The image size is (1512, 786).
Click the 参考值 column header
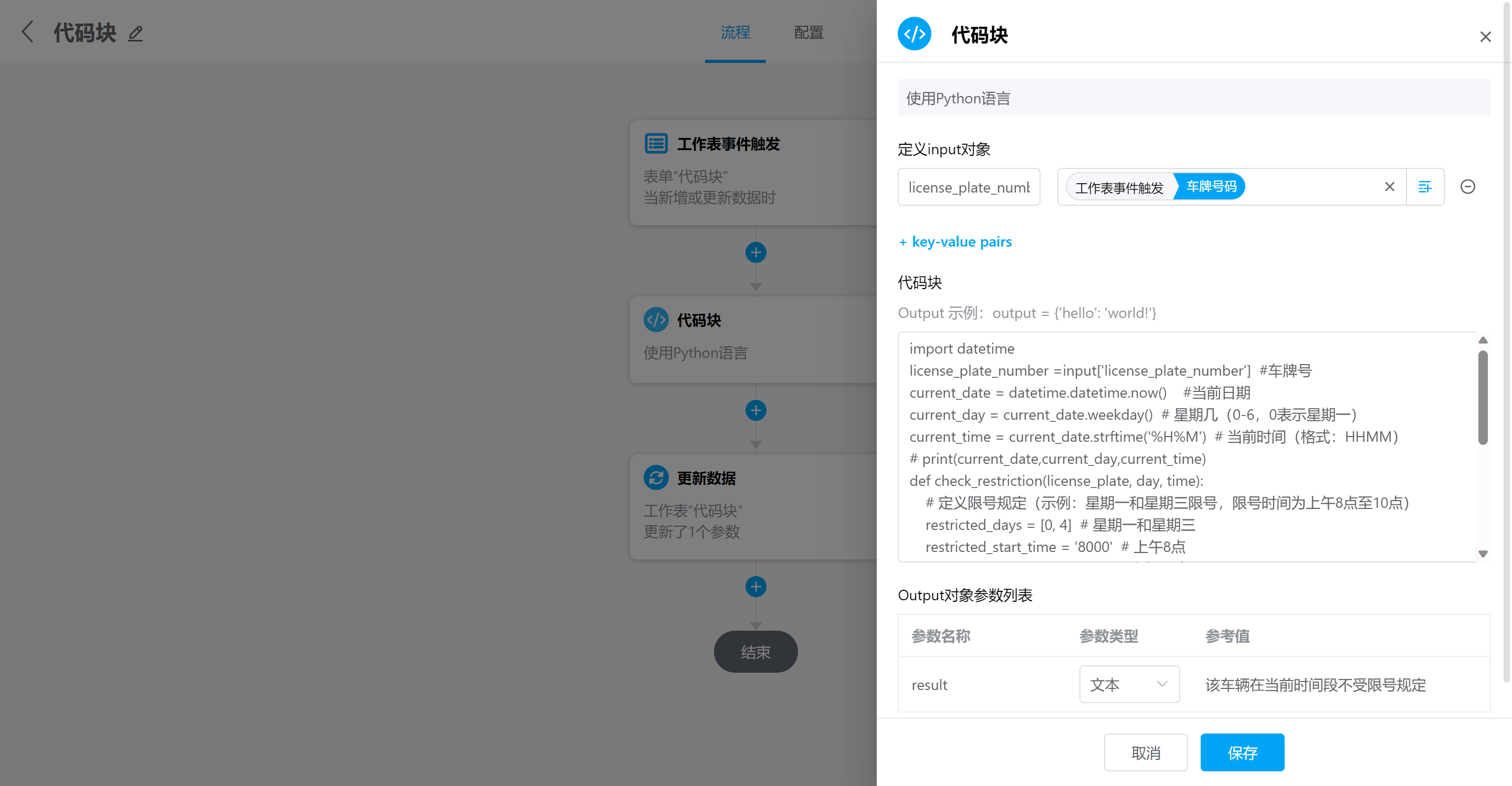pyautogui.click(x=1227, y=636)
